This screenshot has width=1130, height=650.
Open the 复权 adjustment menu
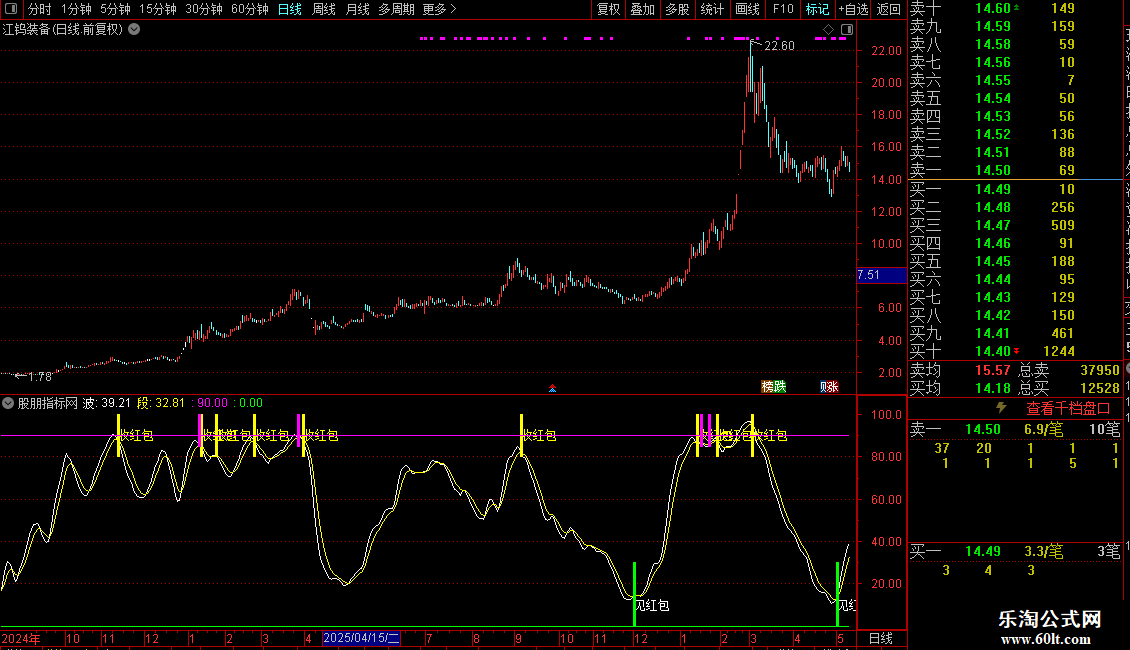[x=608, y=9]
